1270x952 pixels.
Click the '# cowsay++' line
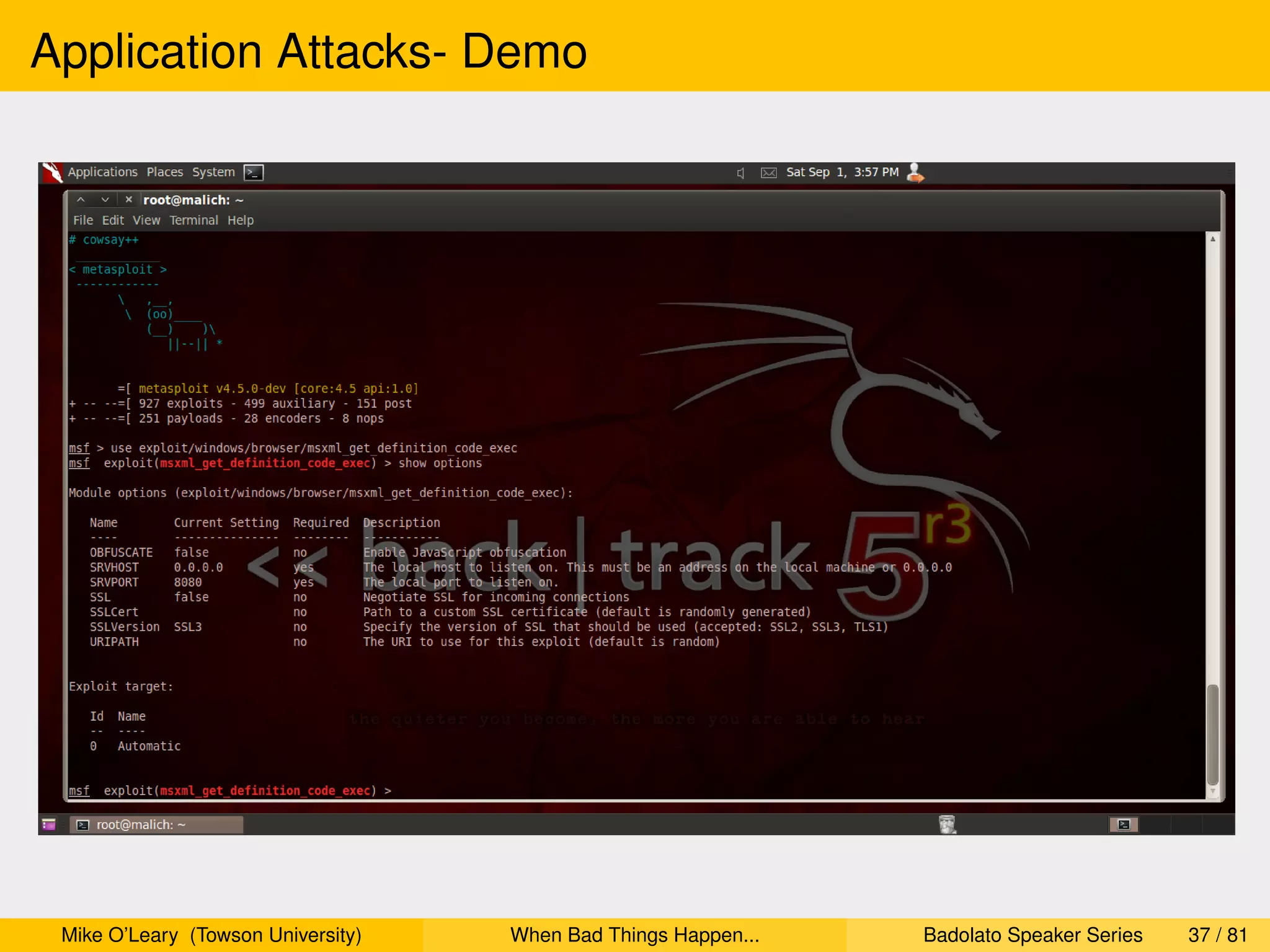pos(104,240)
